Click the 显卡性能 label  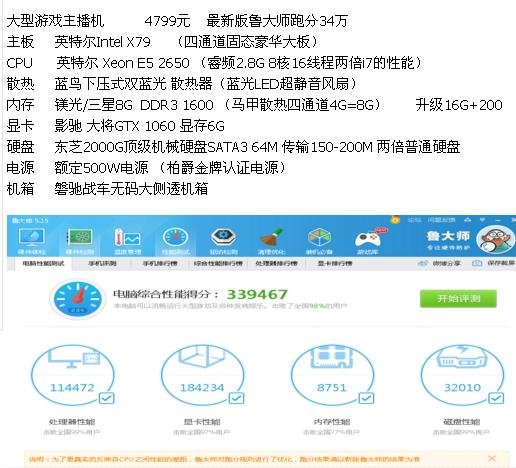tap(202, 422)
